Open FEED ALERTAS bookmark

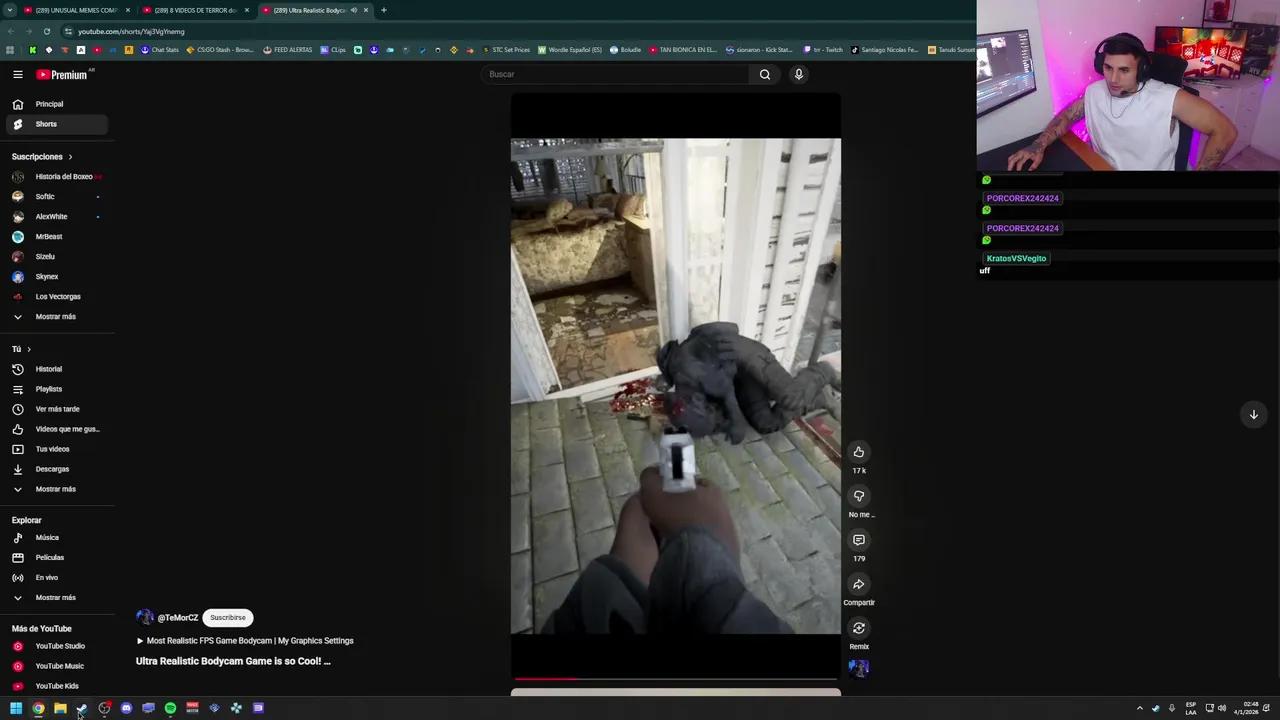pos(287,50)
